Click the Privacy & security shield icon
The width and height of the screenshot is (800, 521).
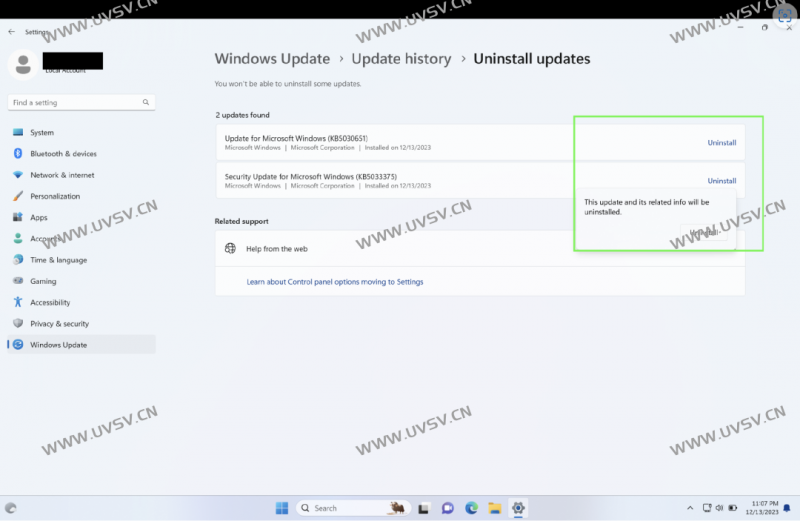pyautogui.click(x=18, y=324)
